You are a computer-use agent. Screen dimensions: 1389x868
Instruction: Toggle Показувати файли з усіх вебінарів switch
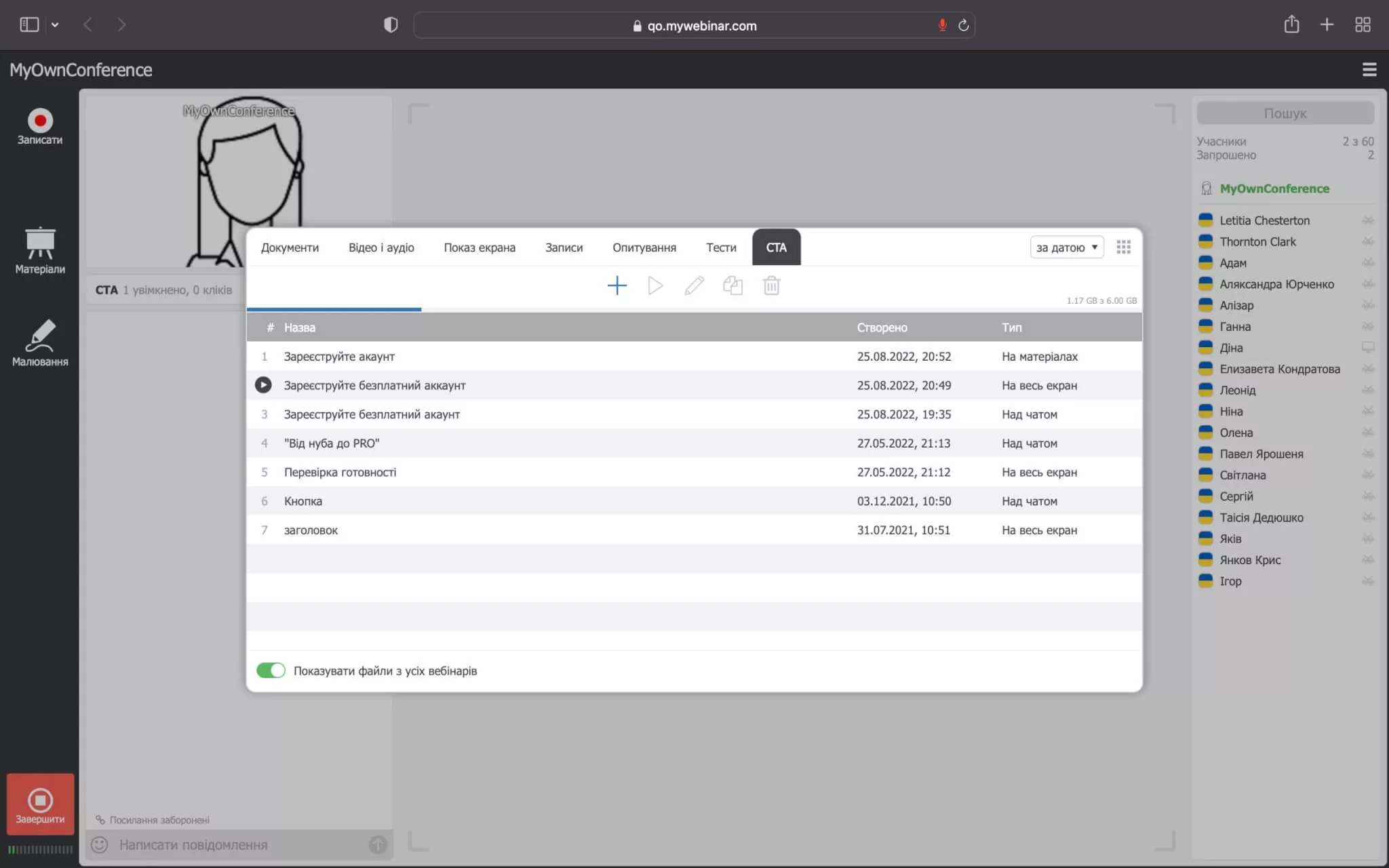[271, 671]
